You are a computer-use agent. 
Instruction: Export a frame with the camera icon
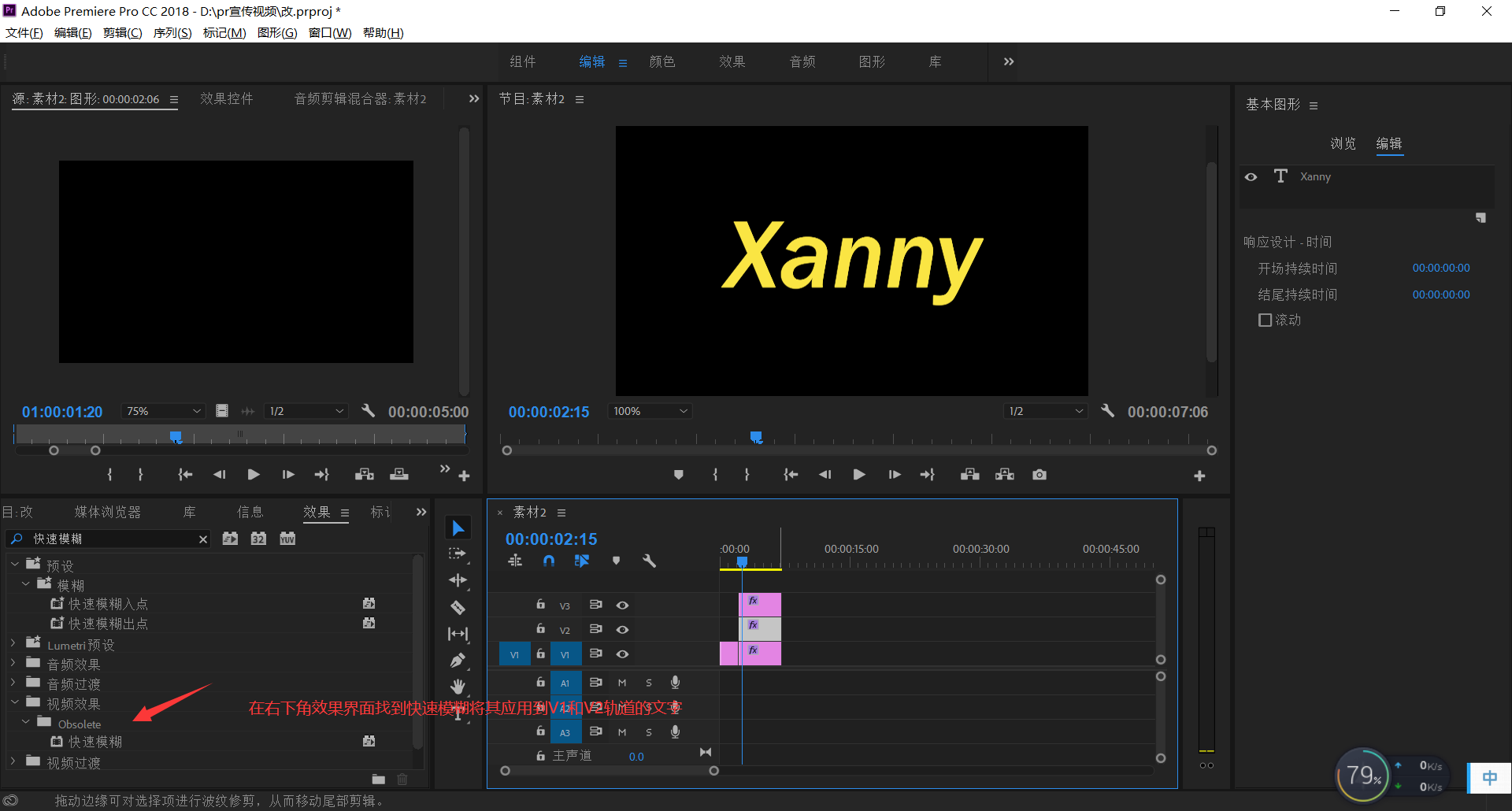(1039, 475)
